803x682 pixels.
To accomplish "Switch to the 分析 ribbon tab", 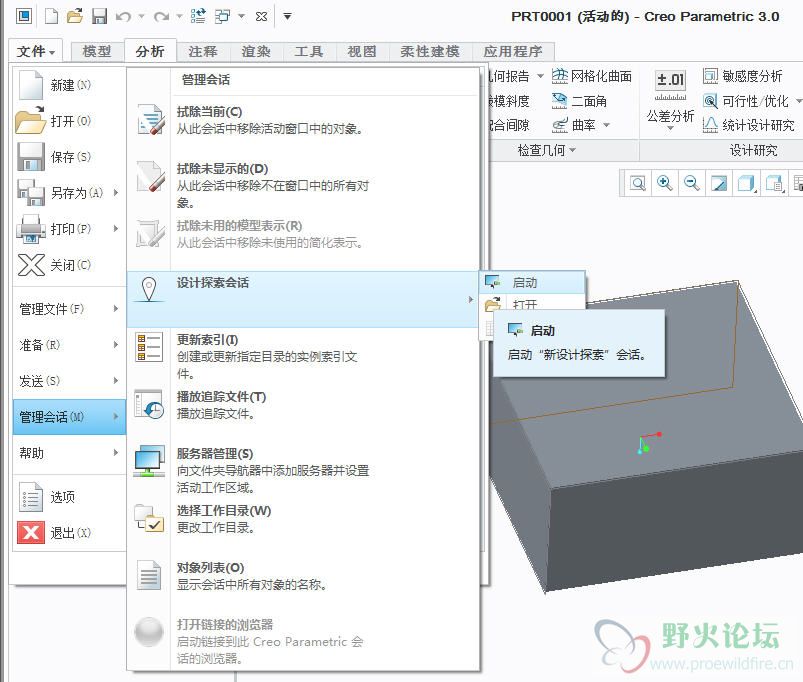I will point(150,52).
